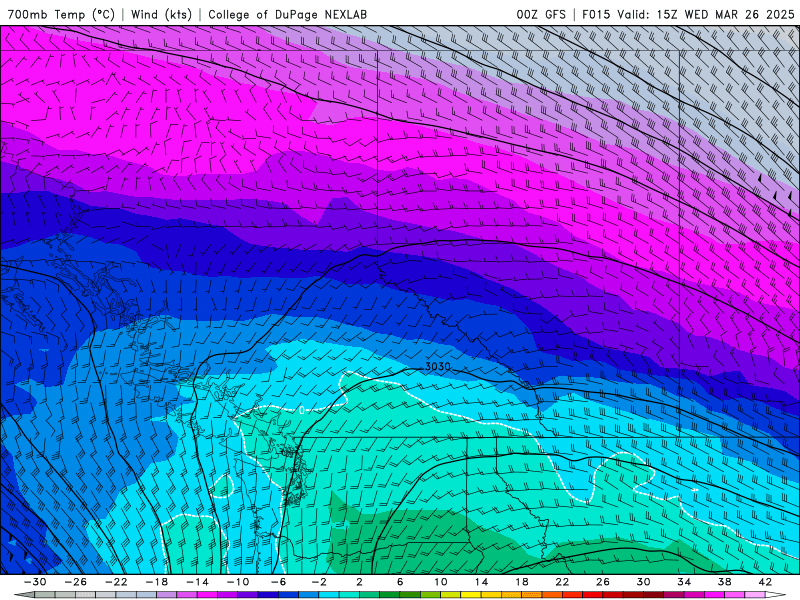Click the 2 color bar label
The width and height of the screenshot is (800, 600).
click(360, 582)
